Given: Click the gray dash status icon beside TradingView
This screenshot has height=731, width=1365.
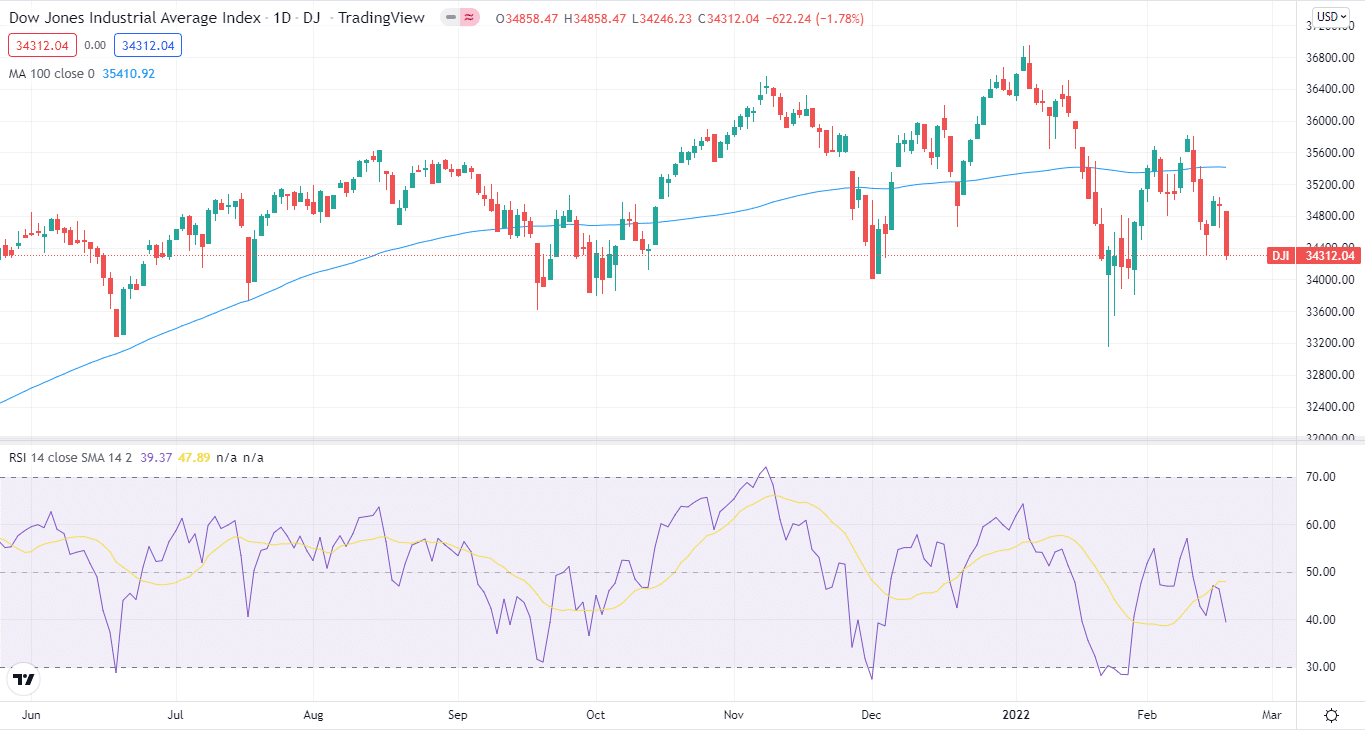Looking at the screenshot, I should (x=451, y=18).
